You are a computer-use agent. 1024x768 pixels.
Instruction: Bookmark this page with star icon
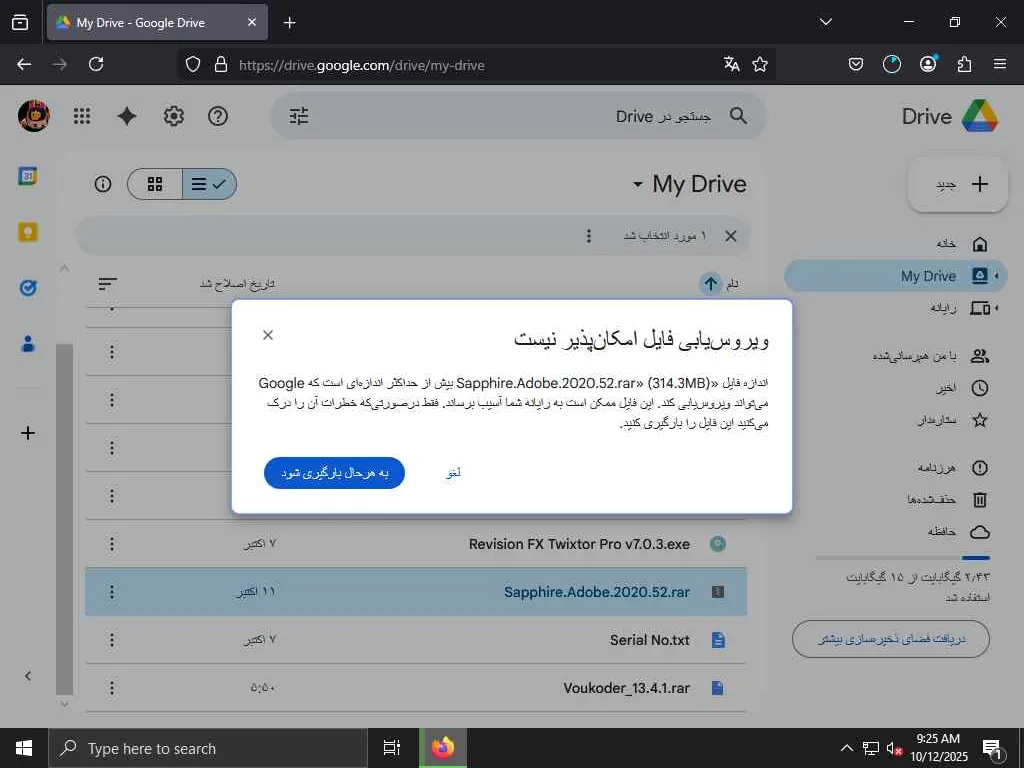tap(760, 64)
